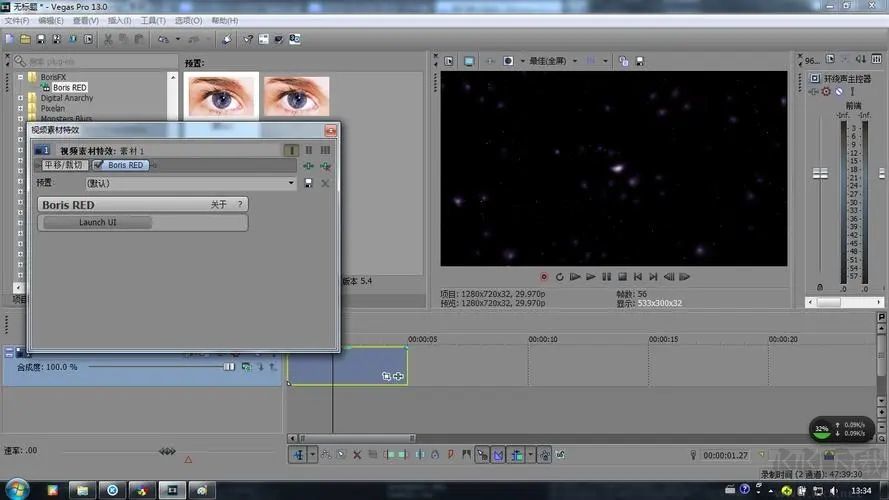Click the Open project folder icon
Screen dimensions: 889x500
25,39
